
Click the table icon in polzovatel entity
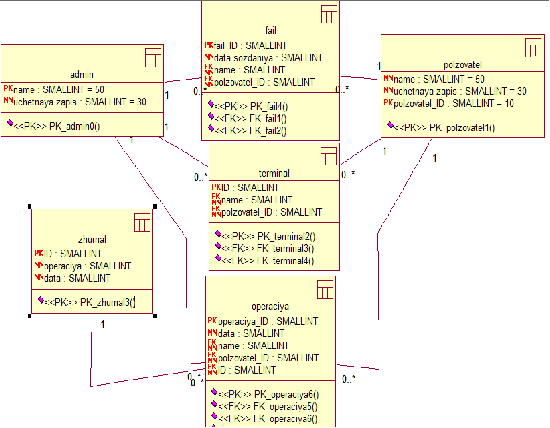point(533,48)
